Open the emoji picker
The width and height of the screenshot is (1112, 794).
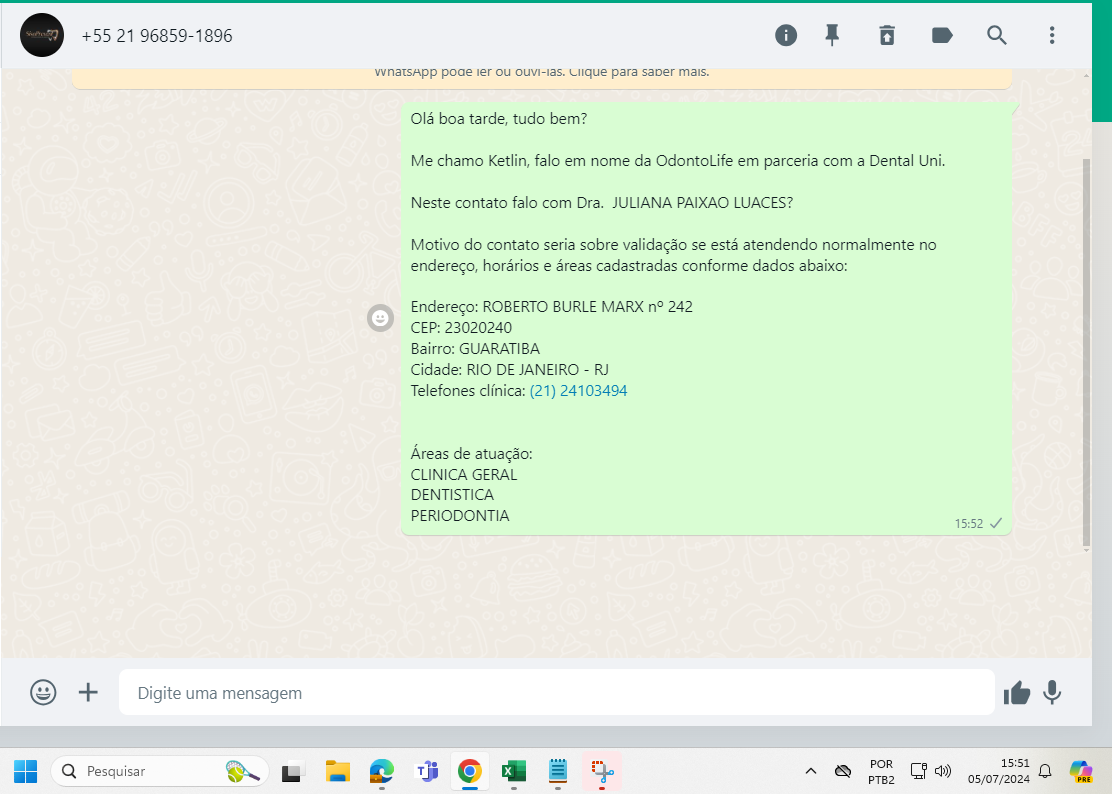[x=43, y=692]
